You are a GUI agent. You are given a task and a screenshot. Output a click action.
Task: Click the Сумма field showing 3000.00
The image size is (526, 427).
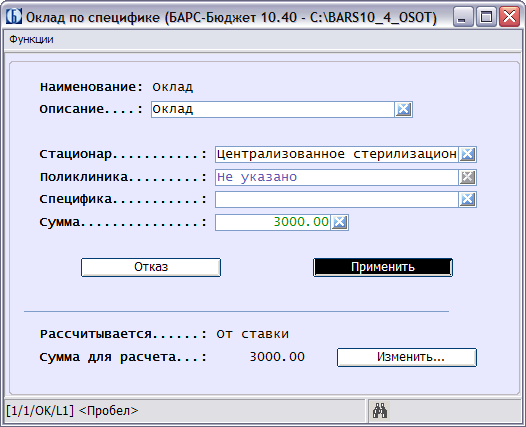point(273,222)
